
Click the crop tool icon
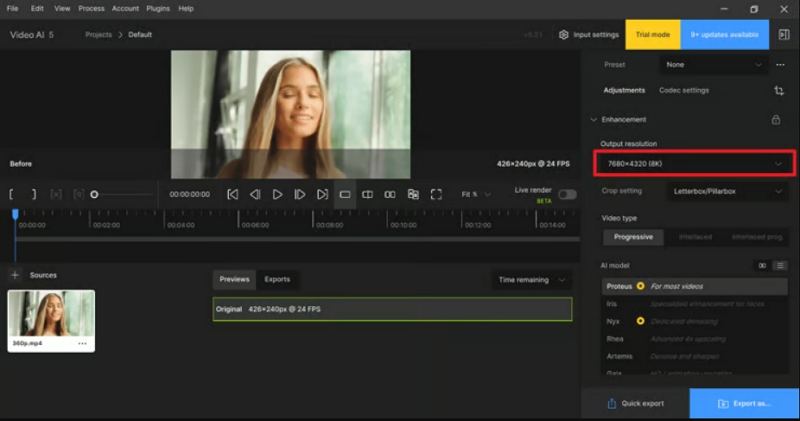[x=779, y=90]
